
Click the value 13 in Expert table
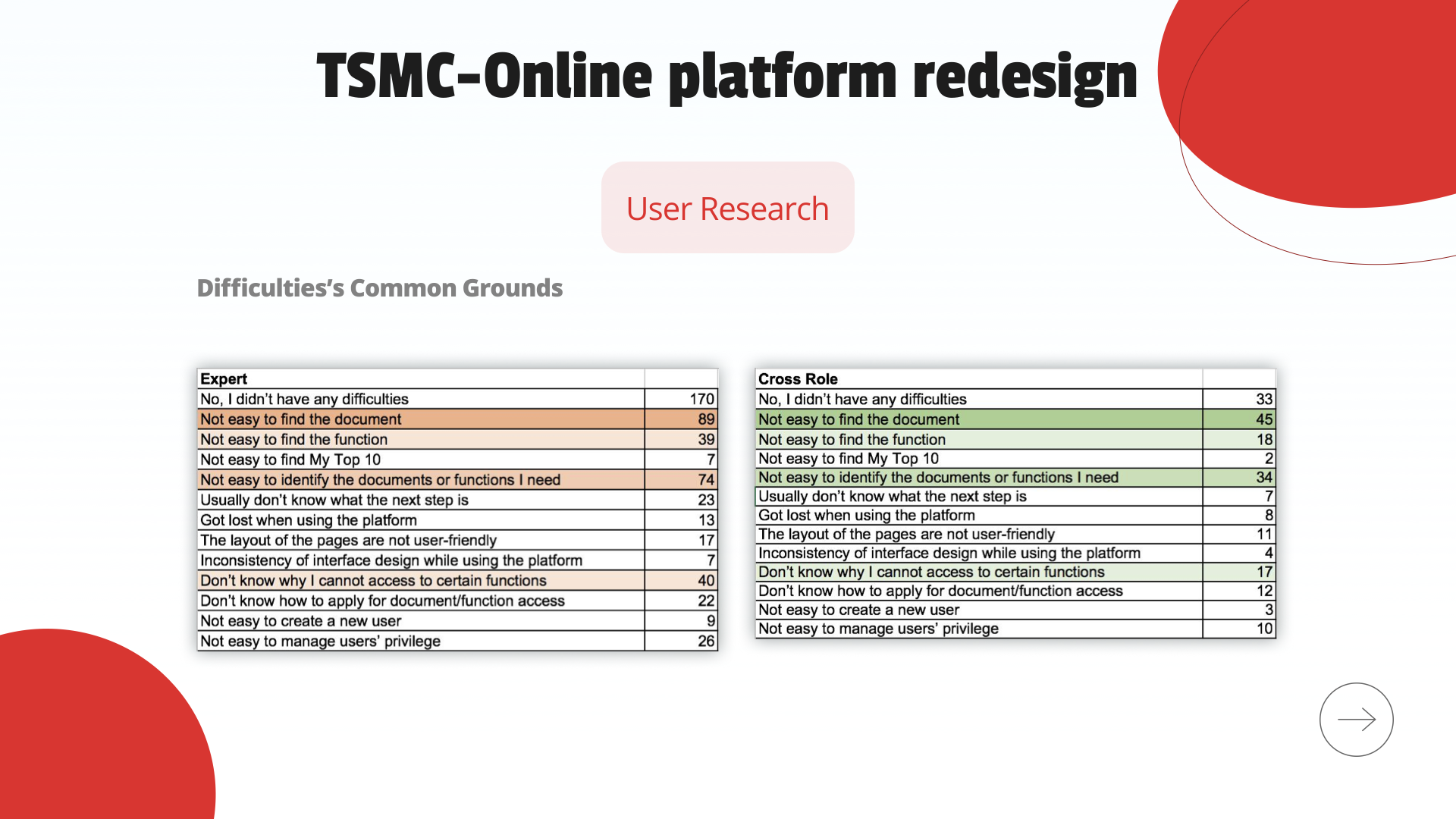point(706,520)
